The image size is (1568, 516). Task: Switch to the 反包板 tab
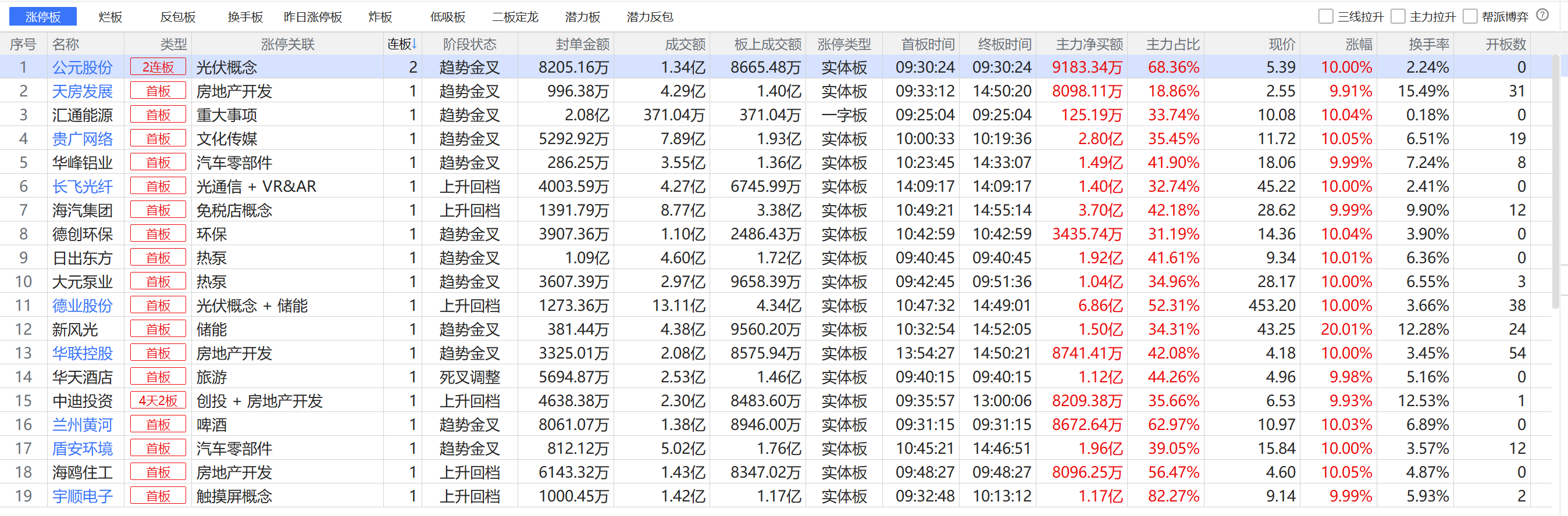click(178, 16)
